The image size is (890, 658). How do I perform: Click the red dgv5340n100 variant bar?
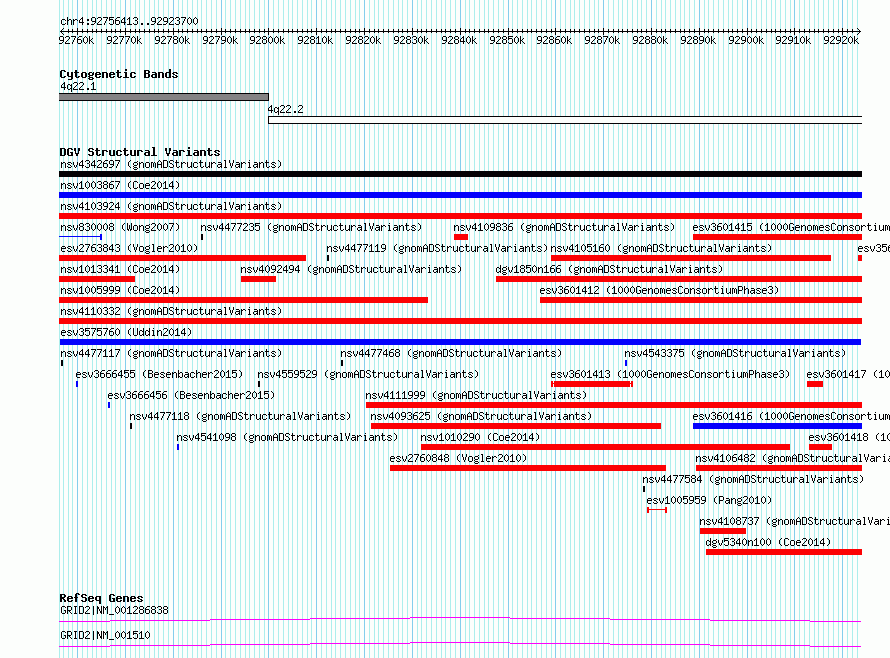click(783, 552)
